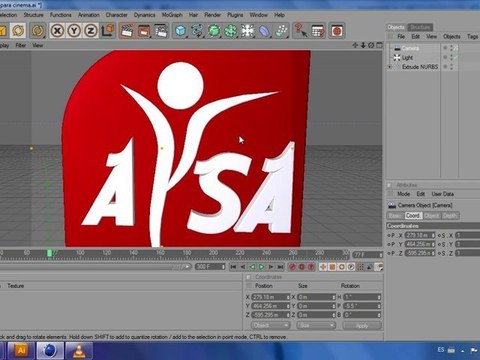
Task: Toggle parameter keyframe recording button
Action: (x=351, y=267)
